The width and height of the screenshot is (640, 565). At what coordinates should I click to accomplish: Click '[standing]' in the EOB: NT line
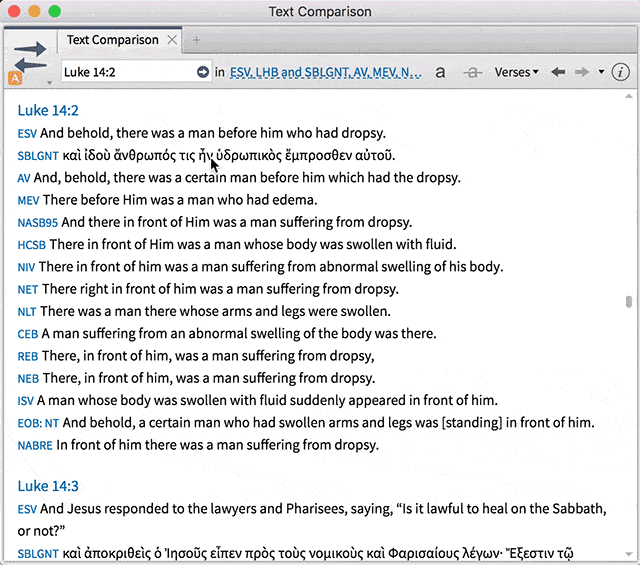472,423
